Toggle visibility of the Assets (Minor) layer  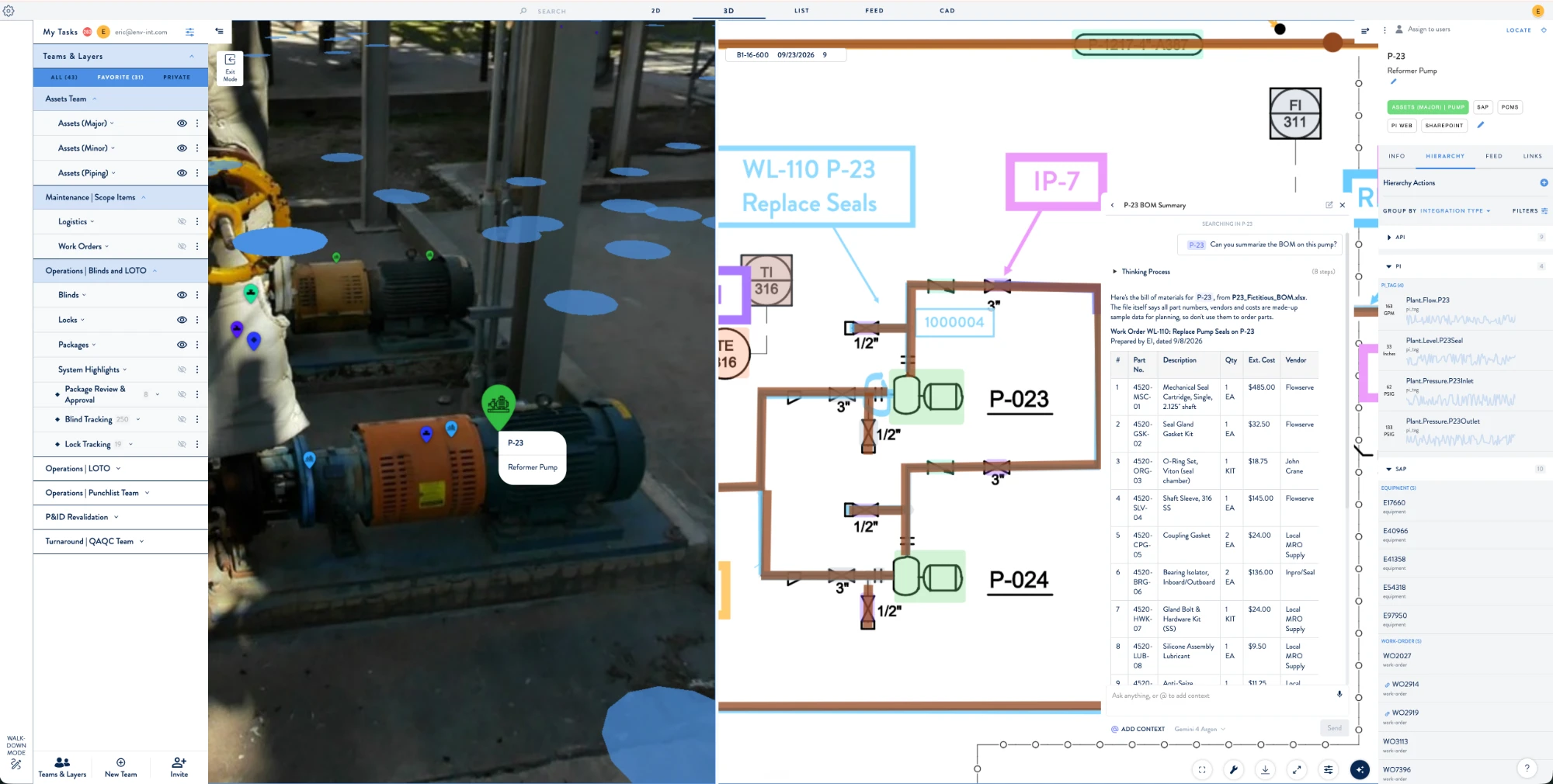click(182, 148)
